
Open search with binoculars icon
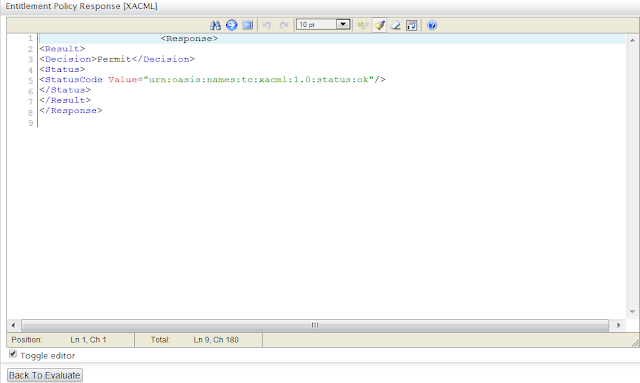[215, 25]
